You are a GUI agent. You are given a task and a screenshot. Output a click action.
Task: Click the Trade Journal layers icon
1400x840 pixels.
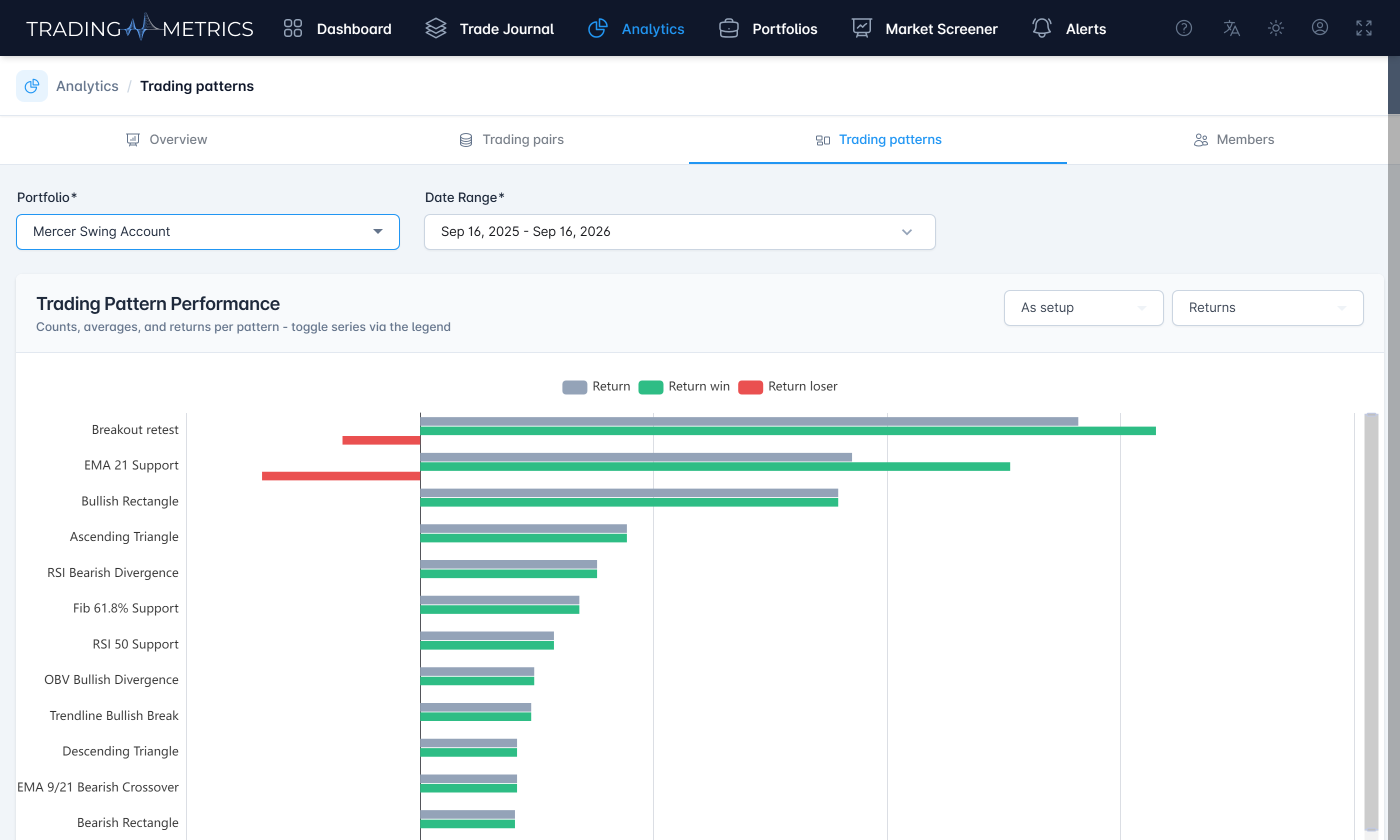click(435, 28)
